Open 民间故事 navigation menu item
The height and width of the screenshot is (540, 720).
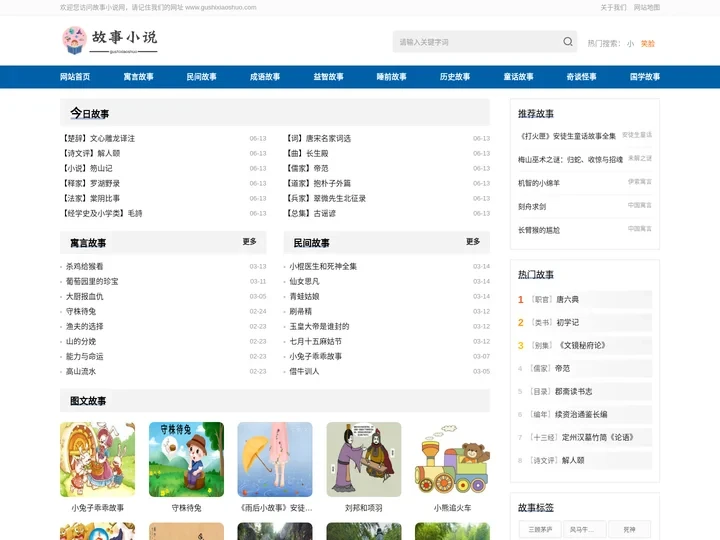(x=202, y=77)
